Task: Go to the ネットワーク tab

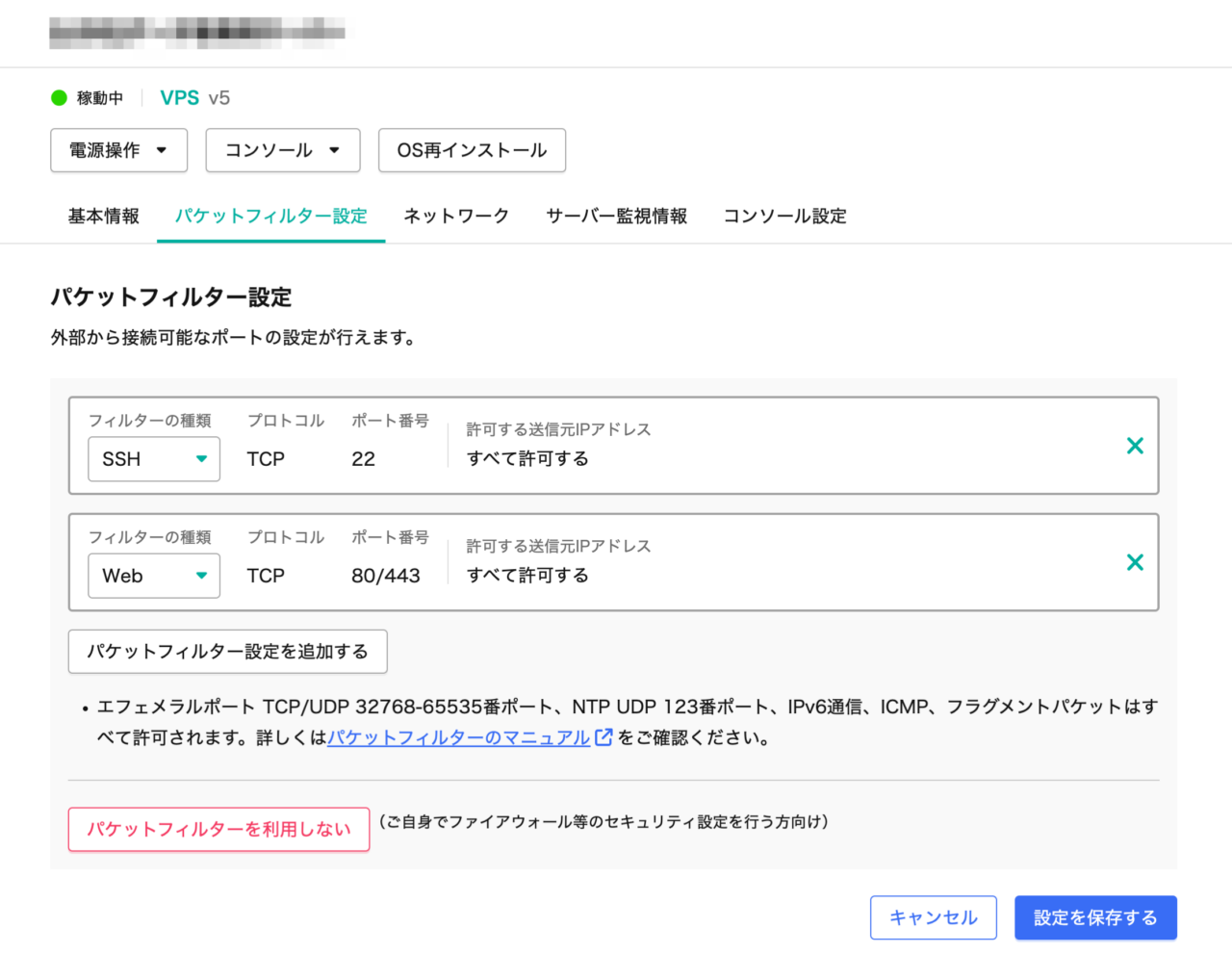Action: point(456,217)
